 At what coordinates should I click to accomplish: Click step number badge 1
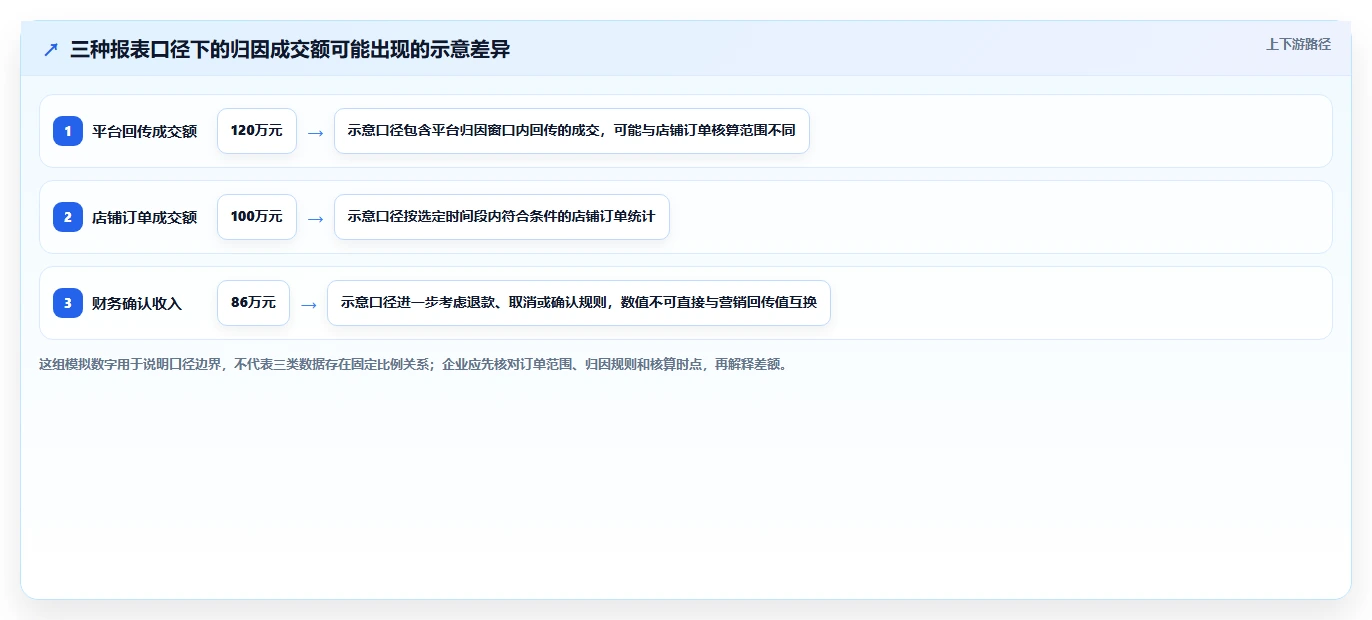point(68,131)
